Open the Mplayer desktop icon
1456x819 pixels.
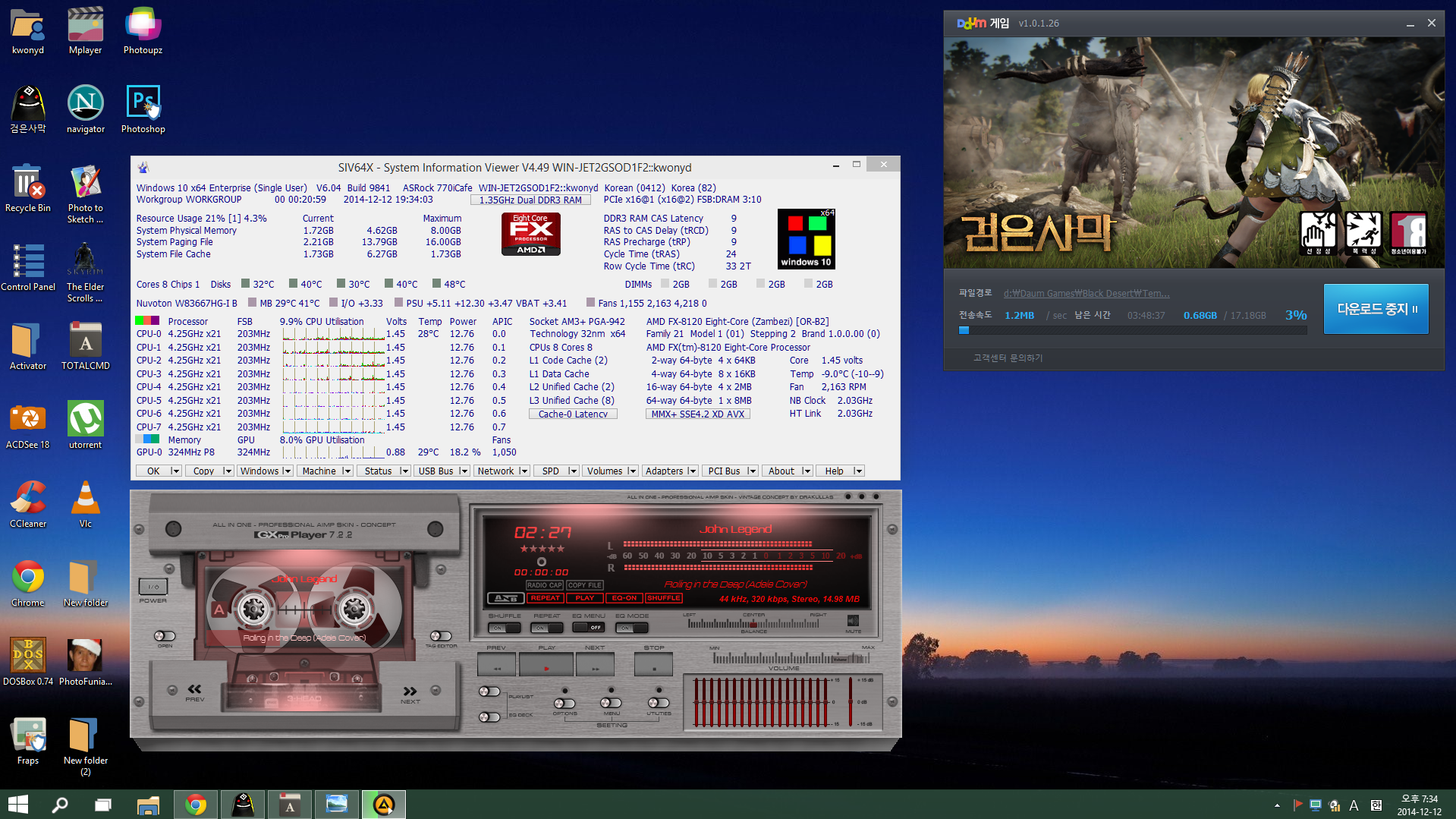tap(86, 31)
